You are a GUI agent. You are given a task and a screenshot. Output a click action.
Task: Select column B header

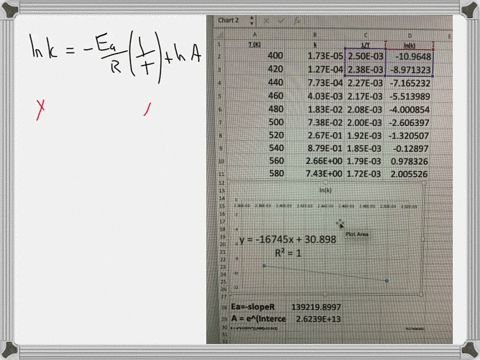pos(315,35)
